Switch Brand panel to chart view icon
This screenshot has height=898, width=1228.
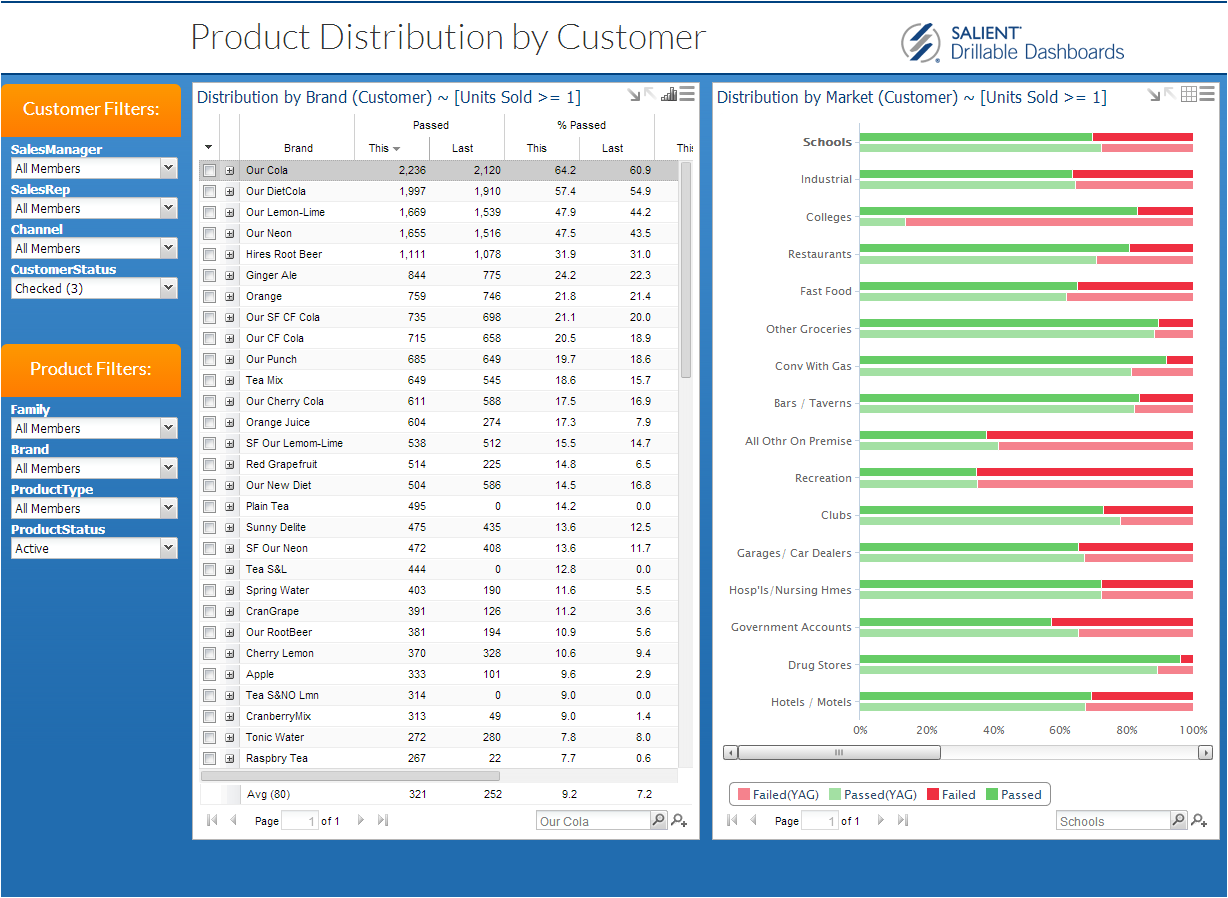click(669, 94)
